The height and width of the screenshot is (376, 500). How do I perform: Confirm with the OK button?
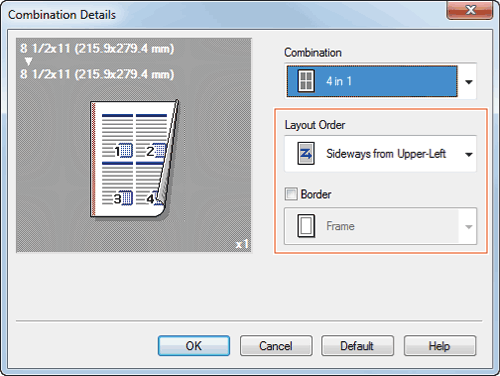194,346
